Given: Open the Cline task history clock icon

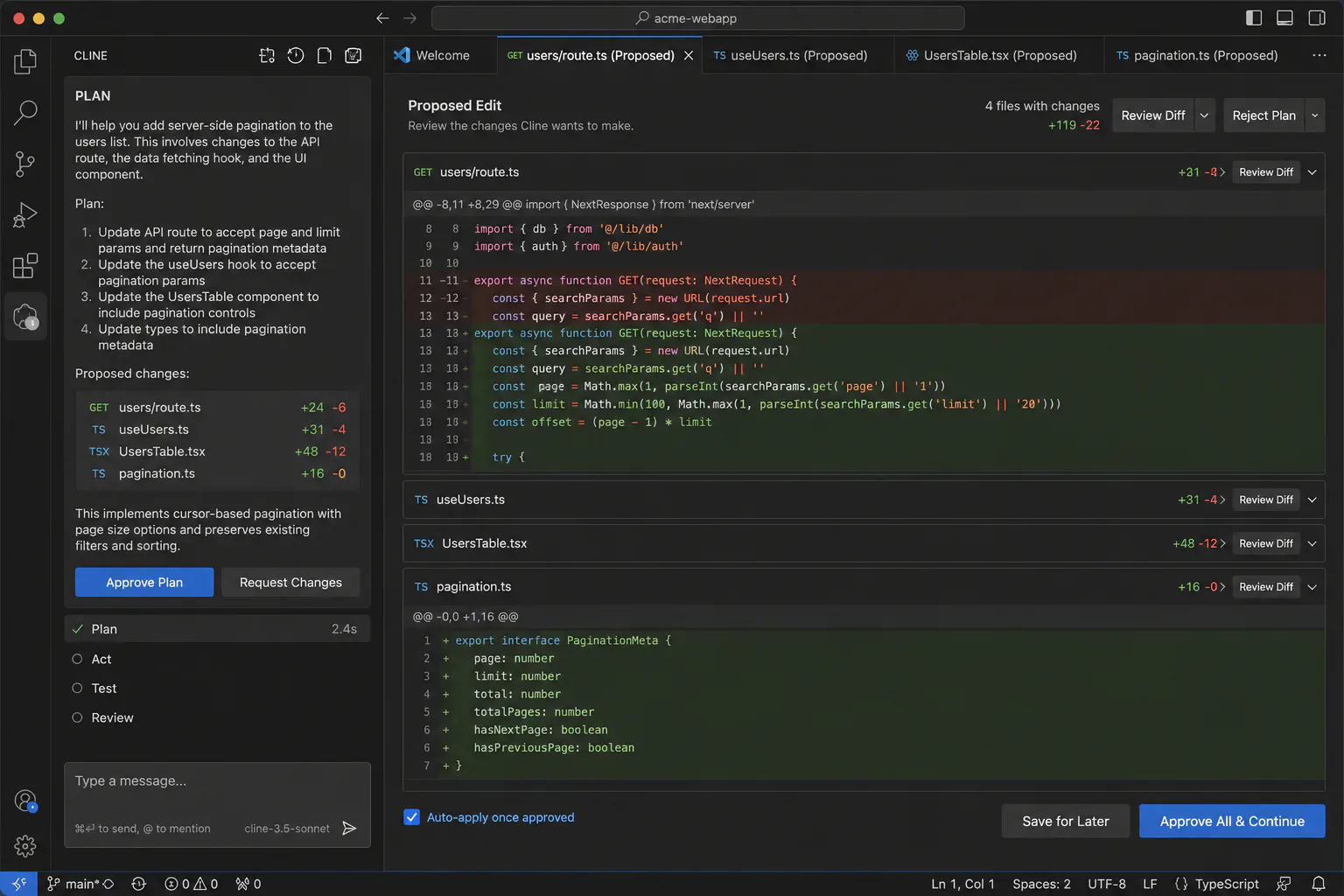Looking at the screenshot, I should click(x=296, y=55).
